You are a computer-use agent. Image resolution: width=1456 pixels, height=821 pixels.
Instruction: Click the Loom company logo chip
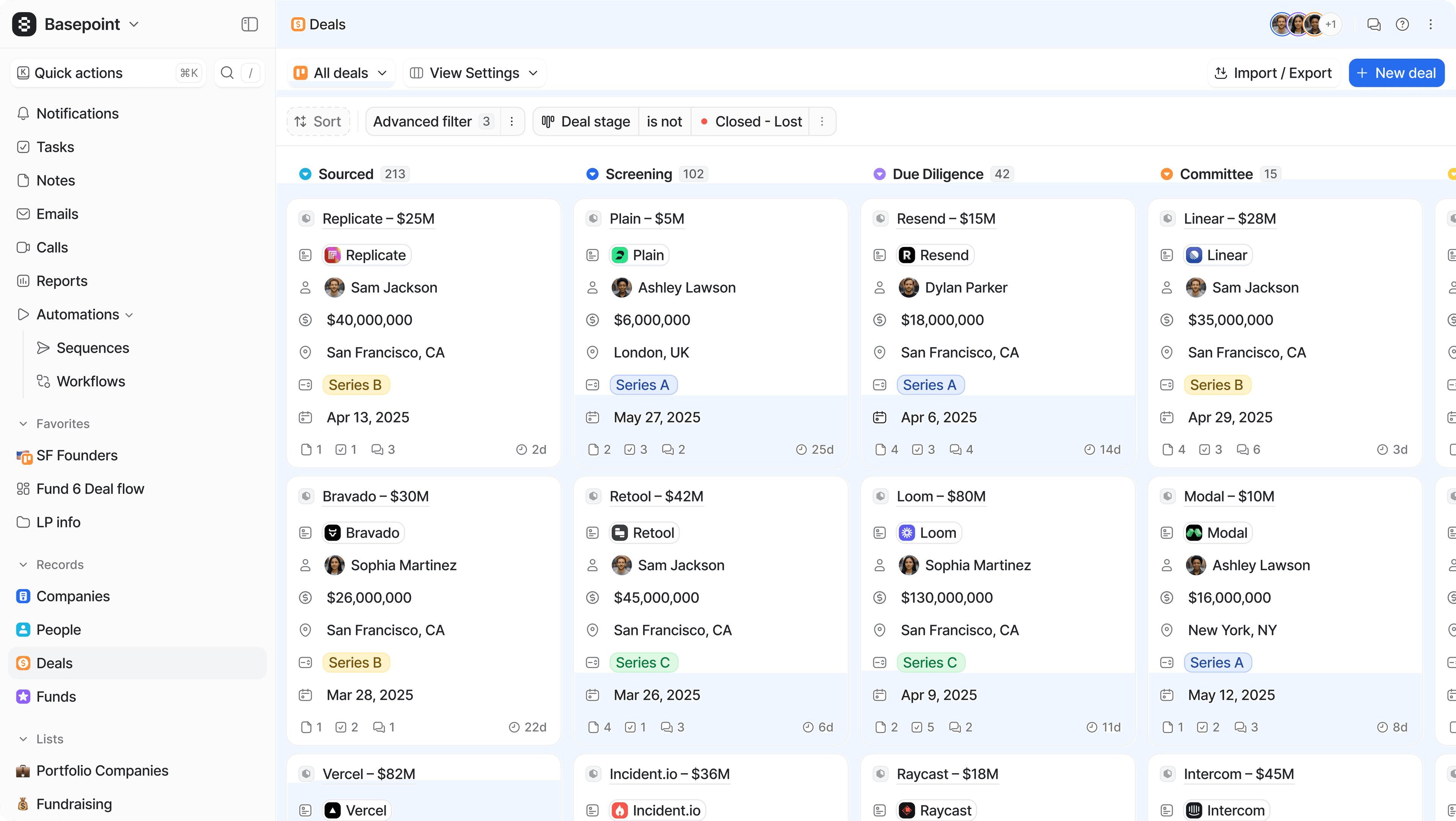pyautogui.click(x=929, y=533)
